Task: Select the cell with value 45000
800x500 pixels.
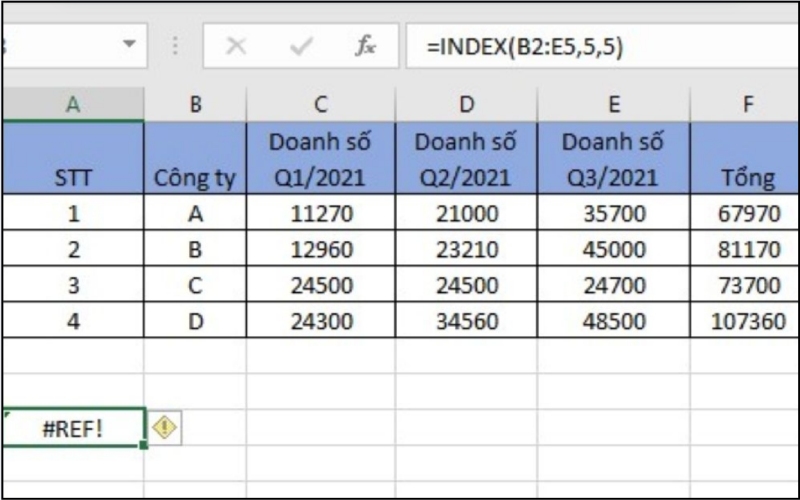Action: [x=613, y=248]
